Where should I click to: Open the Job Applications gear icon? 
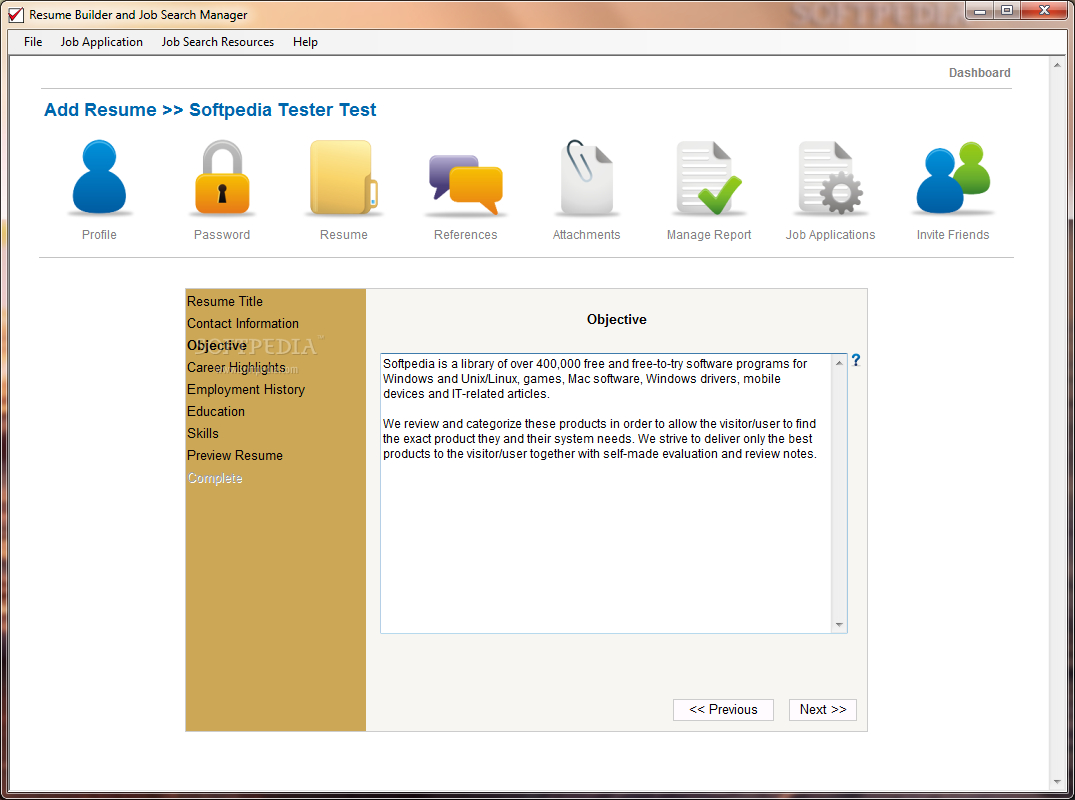point(830,177)
